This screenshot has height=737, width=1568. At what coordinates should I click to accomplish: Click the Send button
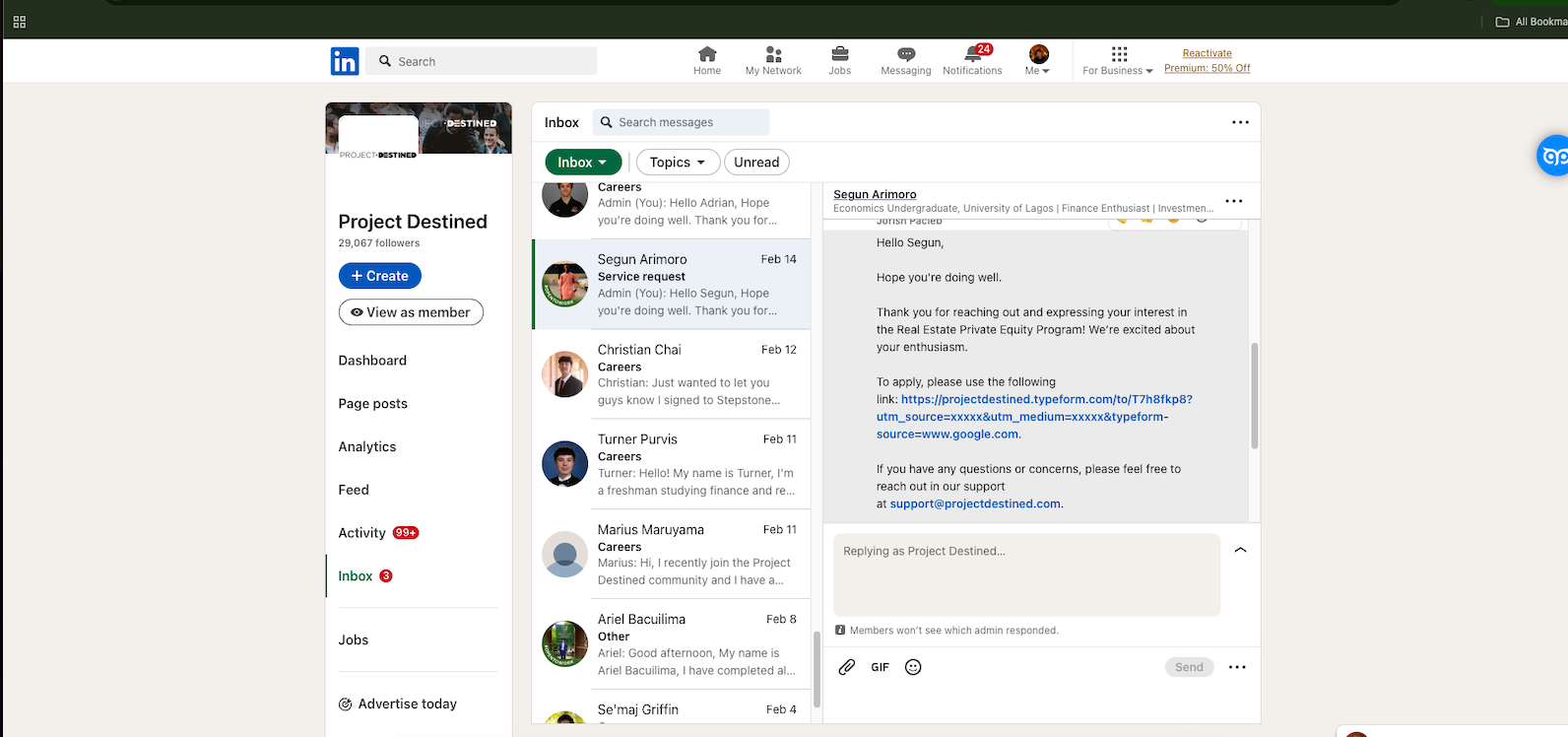pos(1189,667)
